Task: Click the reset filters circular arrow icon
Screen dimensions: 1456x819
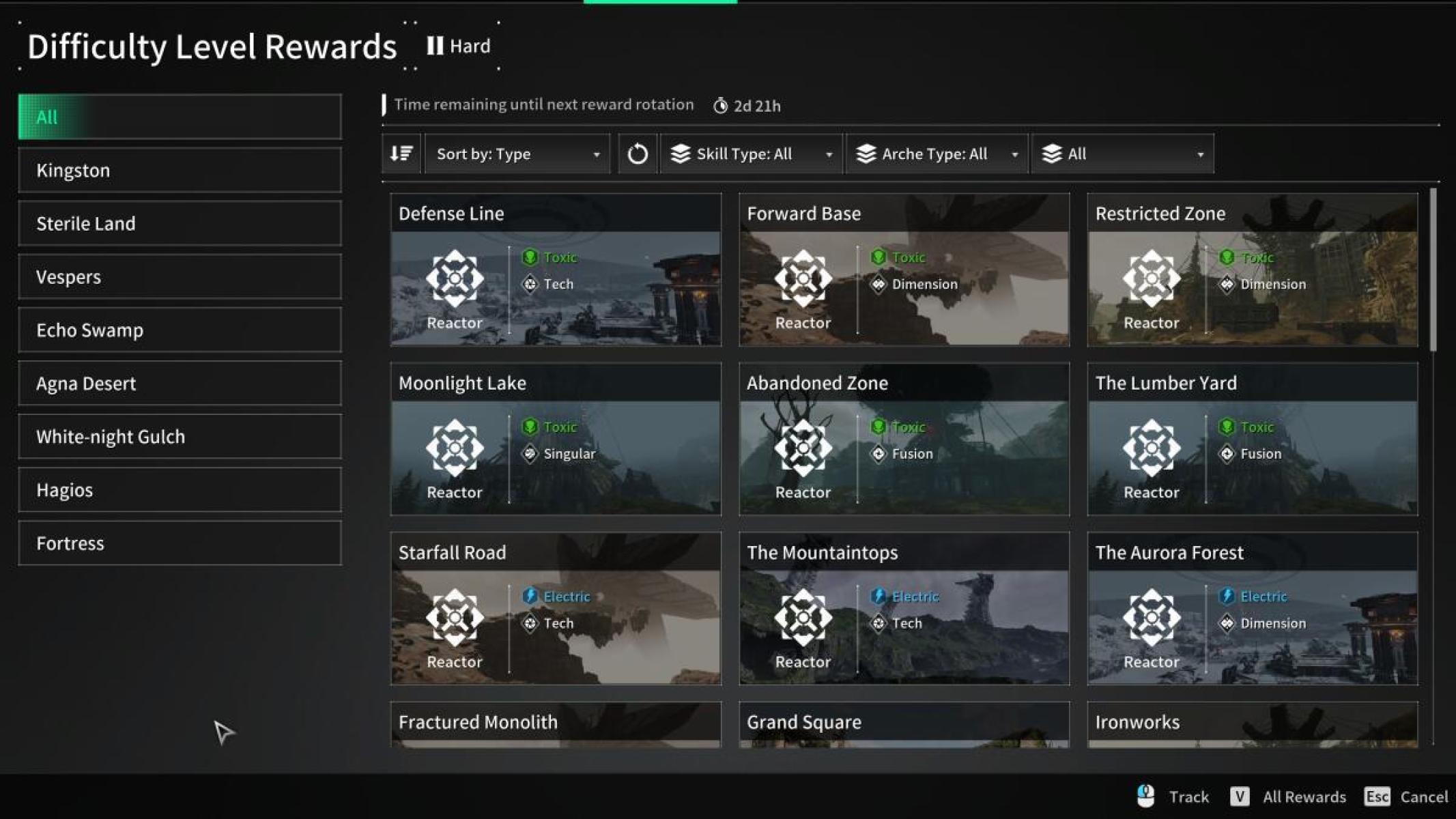Action: (637, 154)
